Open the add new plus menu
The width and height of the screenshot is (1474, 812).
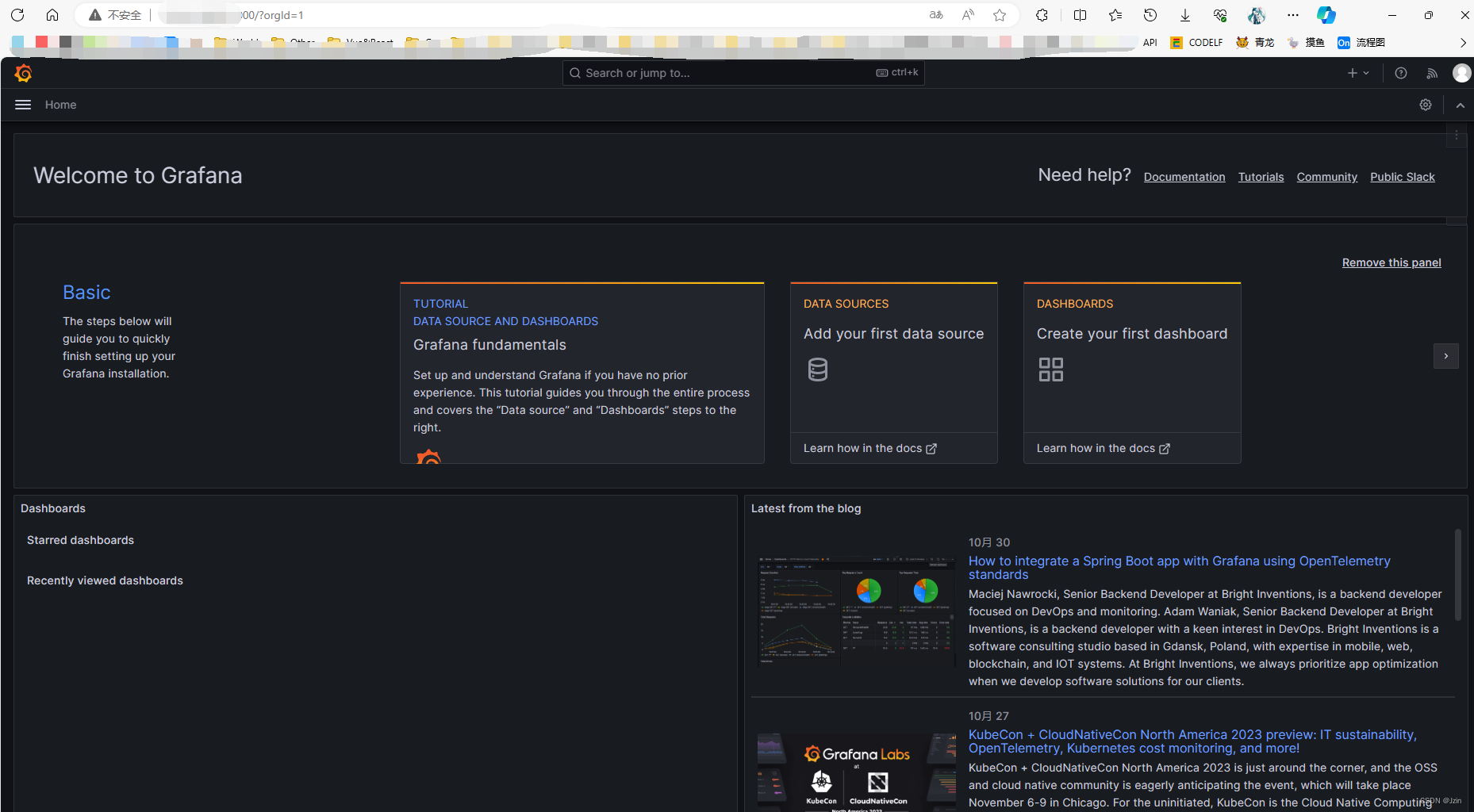(x=1358, y=73)
